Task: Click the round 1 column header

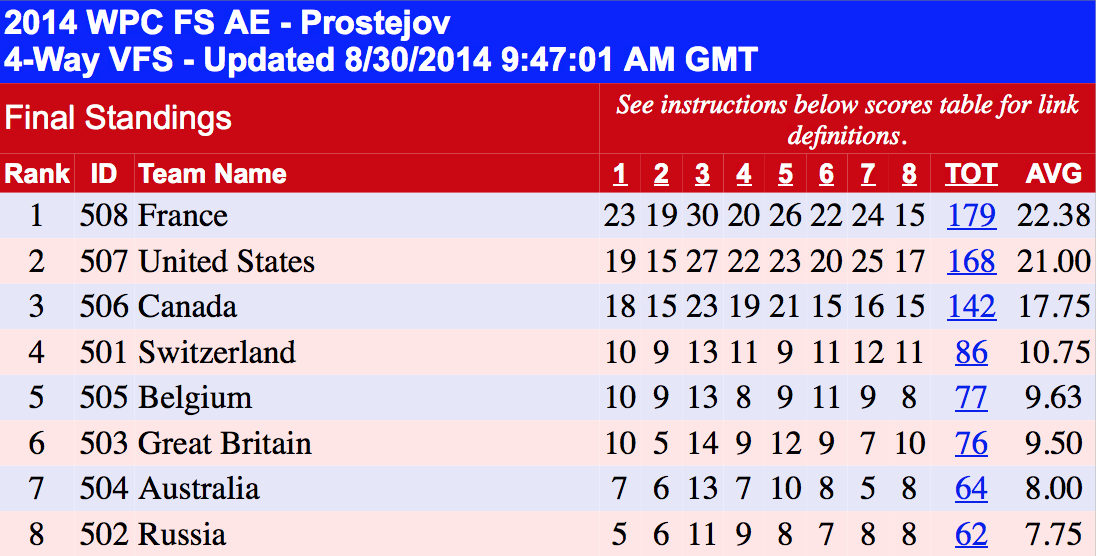Action: point(620,174)
